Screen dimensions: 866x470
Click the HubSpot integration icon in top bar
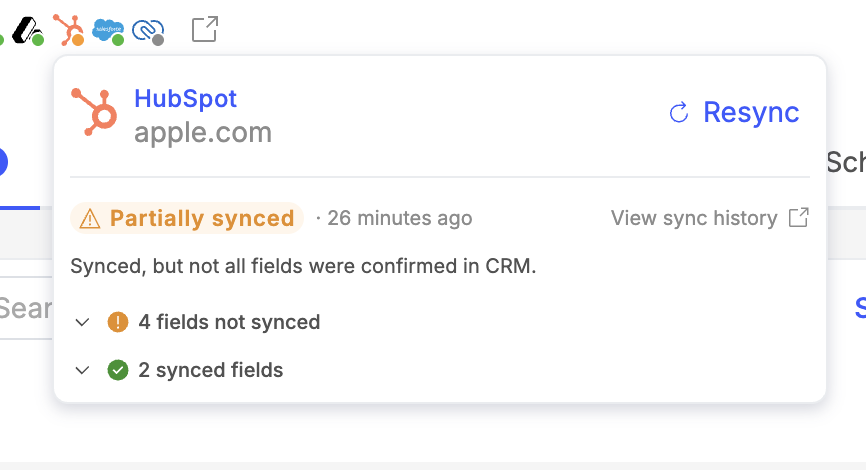pyautogui.click(x=68, y=29)
